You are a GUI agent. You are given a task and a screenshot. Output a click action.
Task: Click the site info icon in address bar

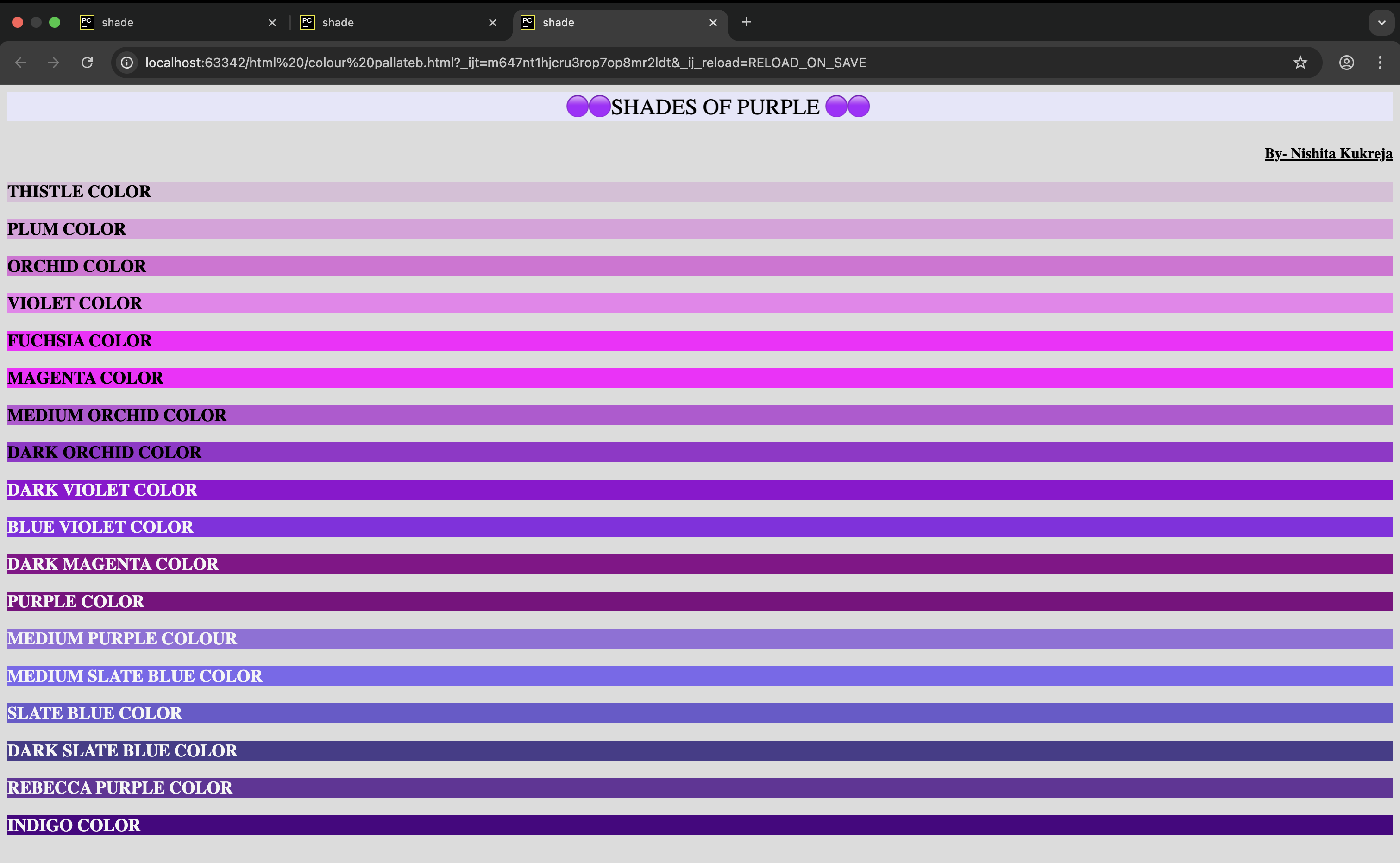click(126, 63)
